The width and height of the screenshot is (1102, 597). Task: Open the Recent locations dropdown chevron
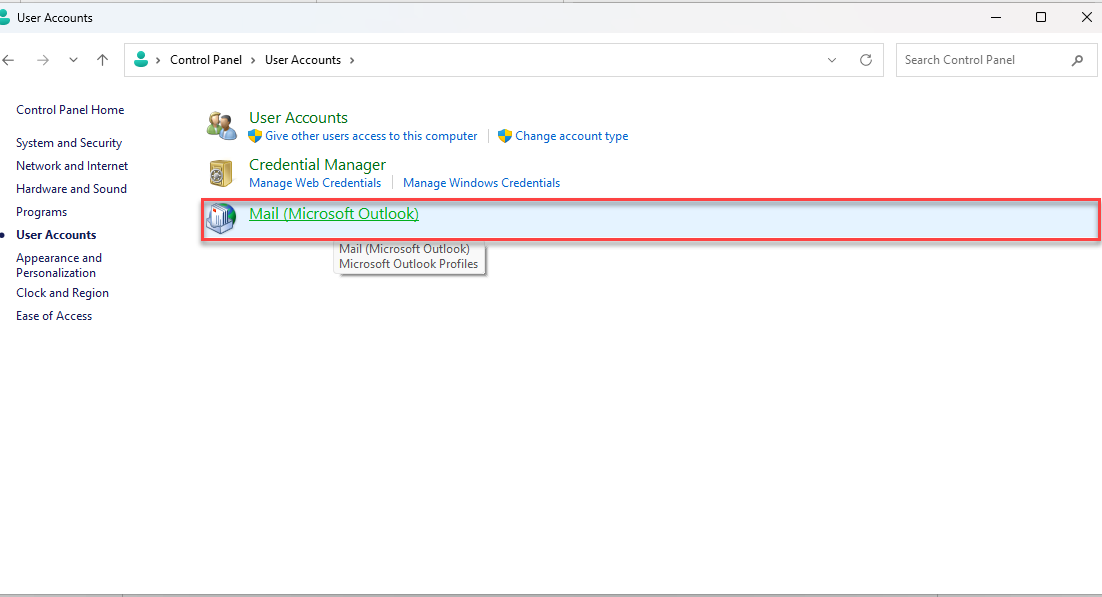click(73, 60)
